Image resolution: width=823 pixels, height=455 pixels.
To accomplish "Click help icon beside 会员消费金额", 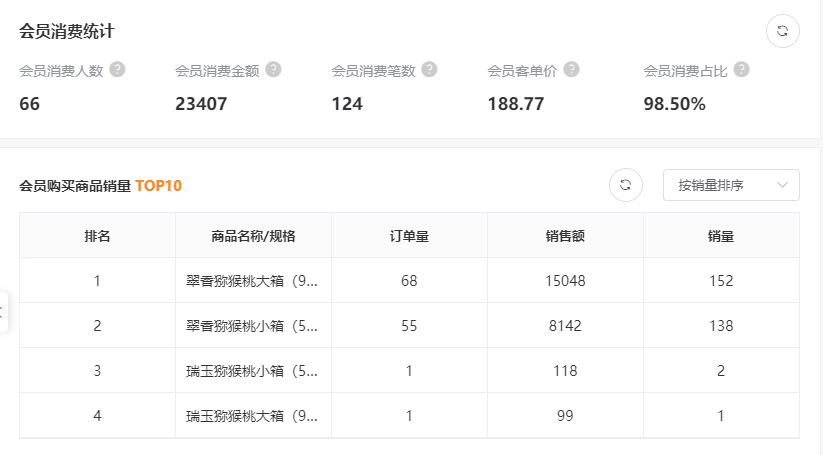I will pyautogui.click(x=273, y=70).
